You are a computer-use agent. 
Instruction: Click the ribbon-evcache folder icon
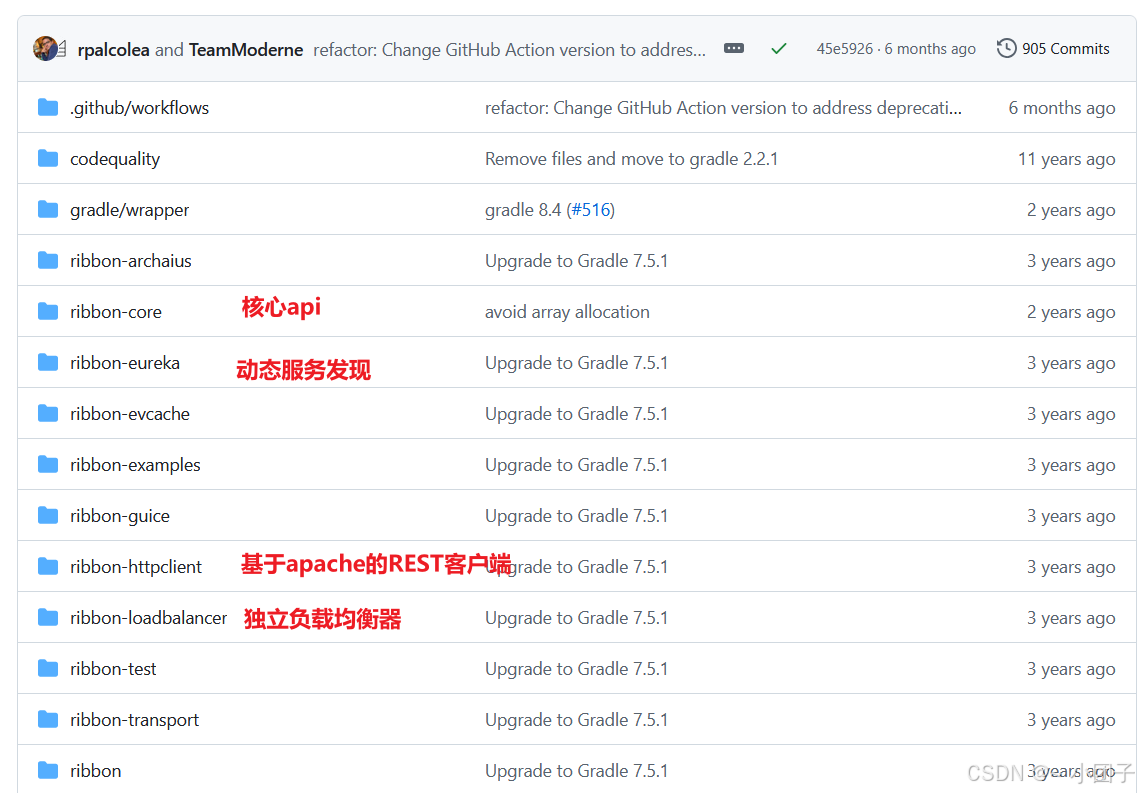coord(48,414)
